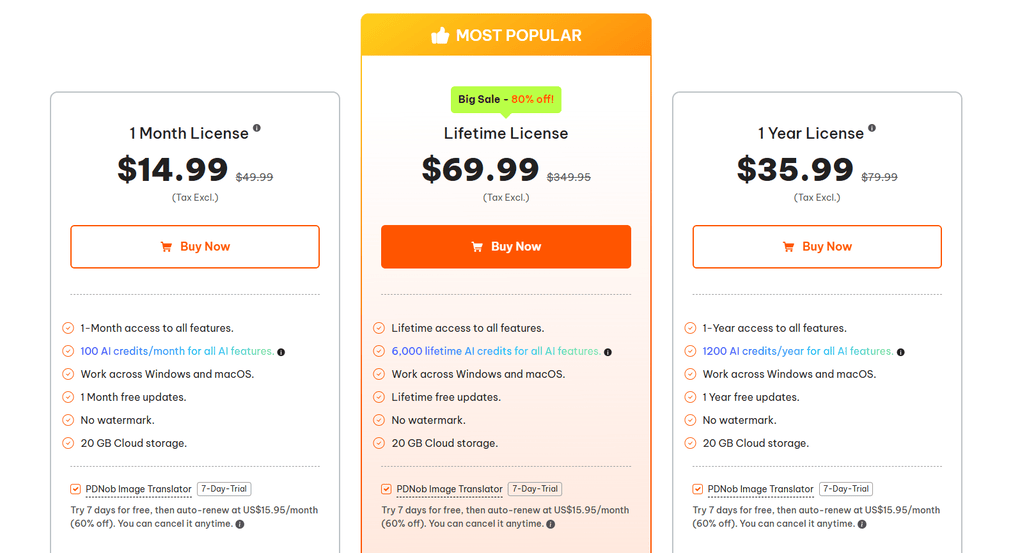
Task: Buy Now the 1 Year License
Action: tap(817, 247)
